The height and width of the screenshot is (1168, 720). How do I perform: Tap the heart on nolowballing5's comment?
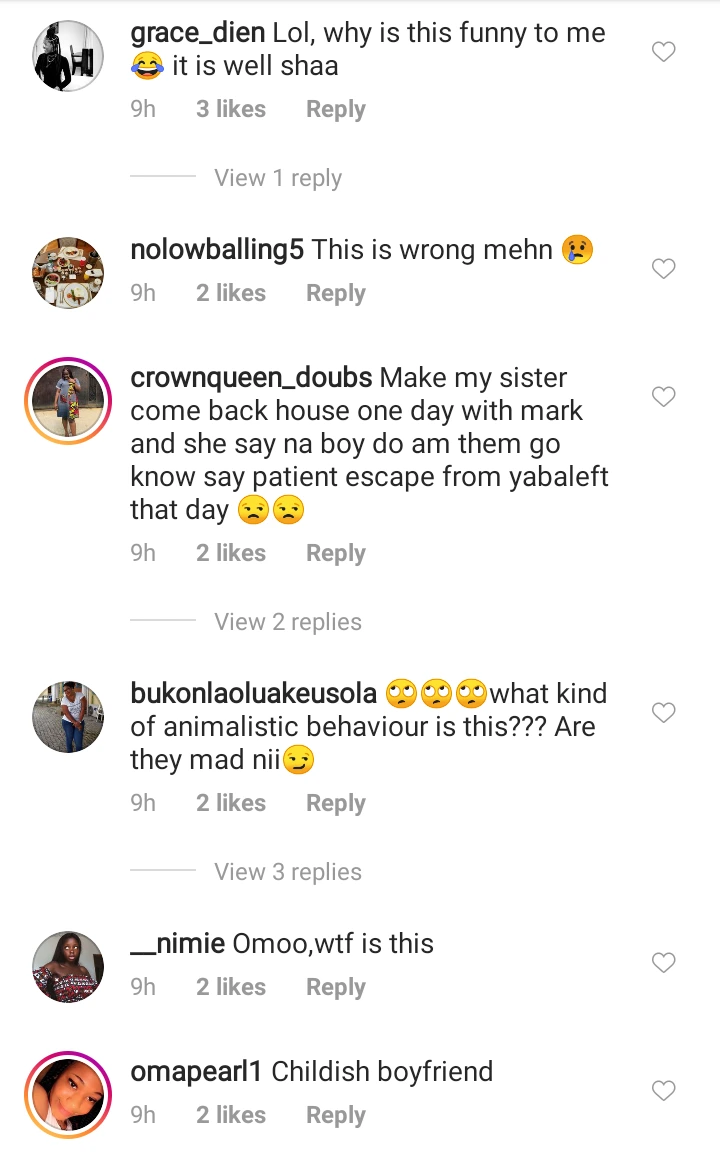(664, 268)
